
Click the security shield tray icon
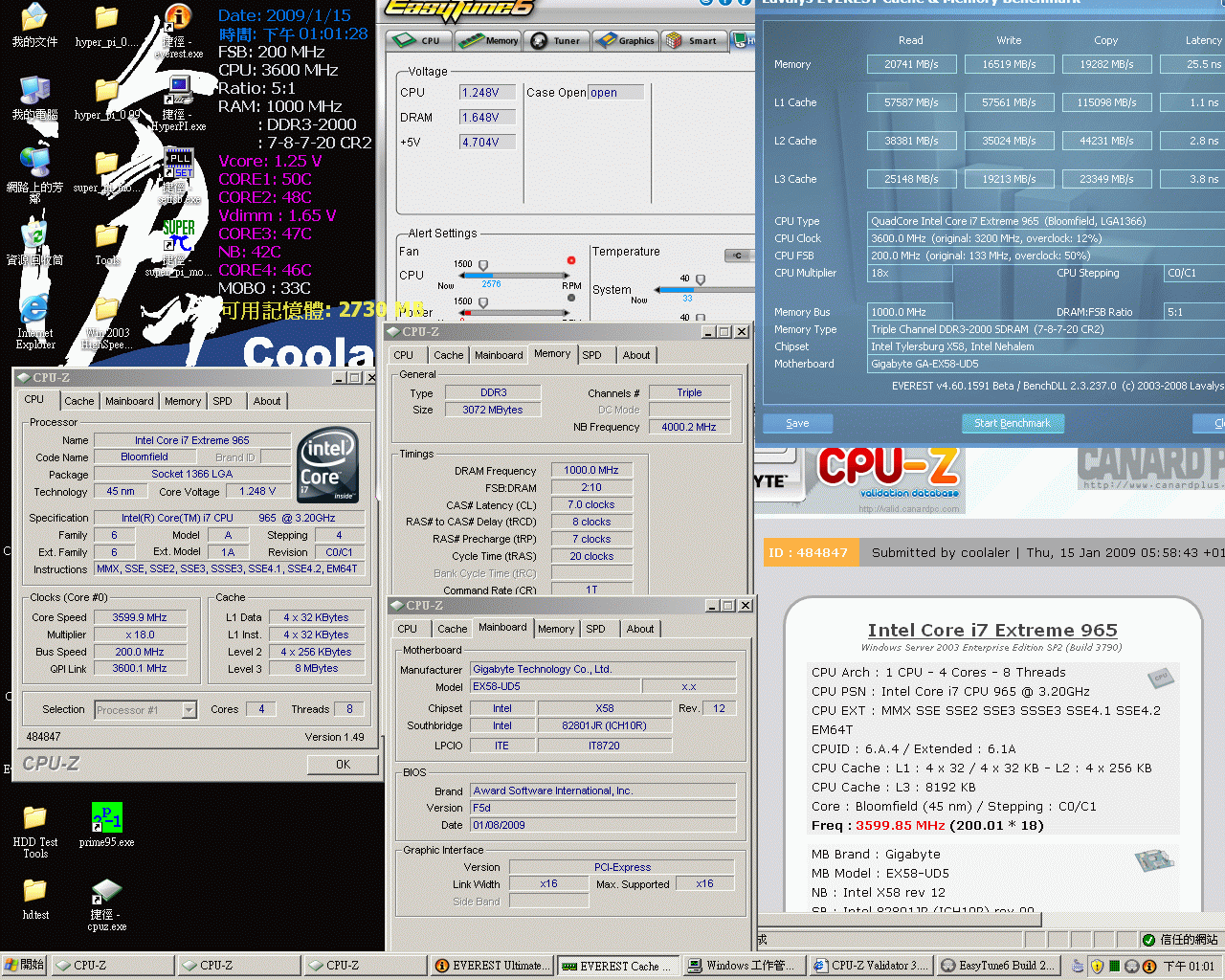[x=1098, y=966]
